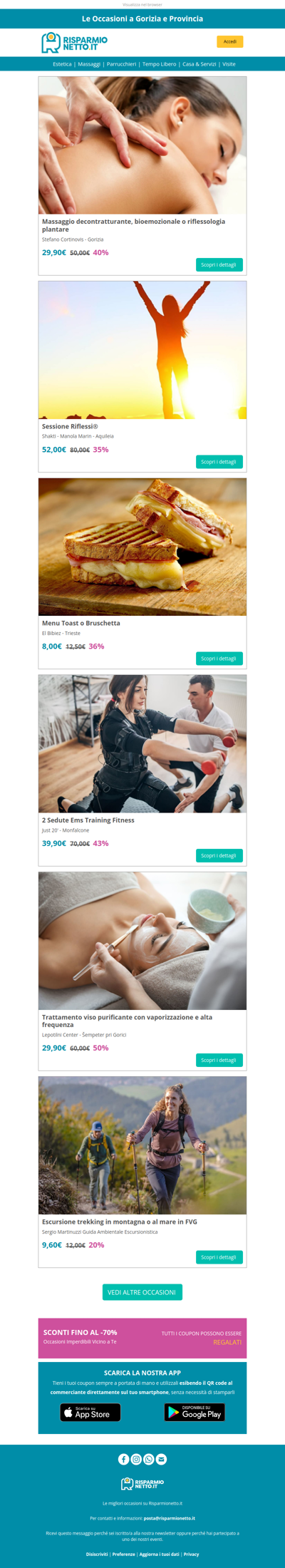Open the email envelope icon
Image resolution: width=285 pixels, height=1568 pixels.
pyautogui.click(x=162, y=1459)
